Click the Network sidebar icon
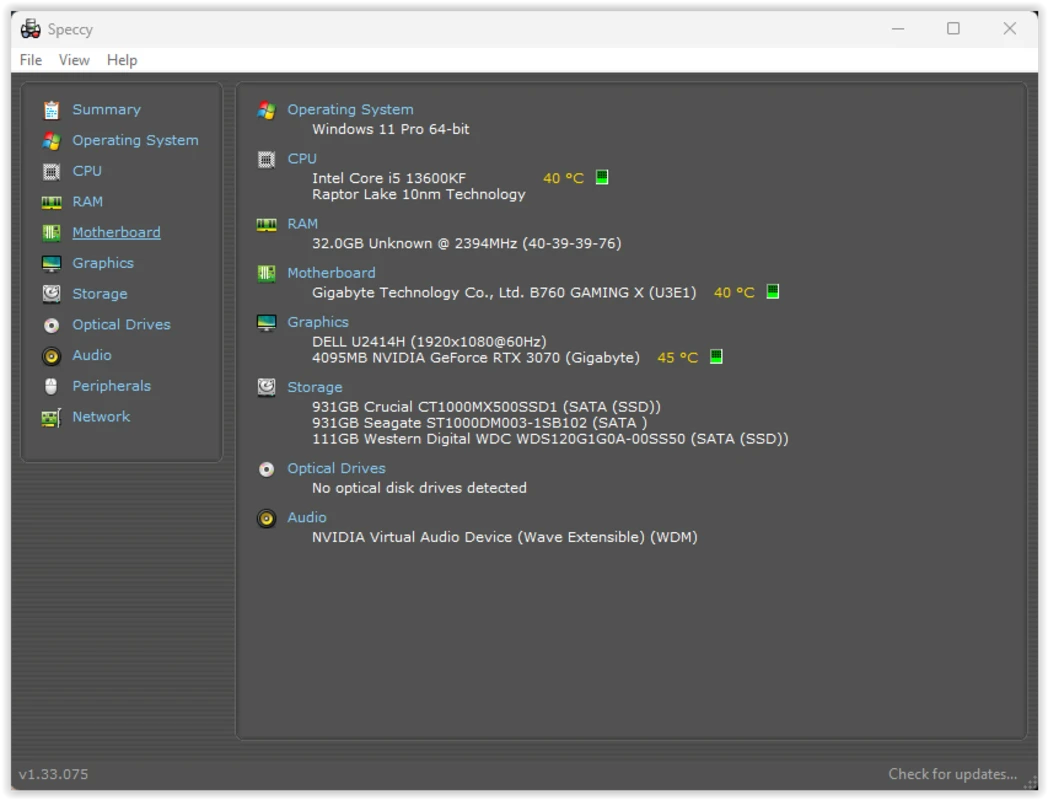 53,416
